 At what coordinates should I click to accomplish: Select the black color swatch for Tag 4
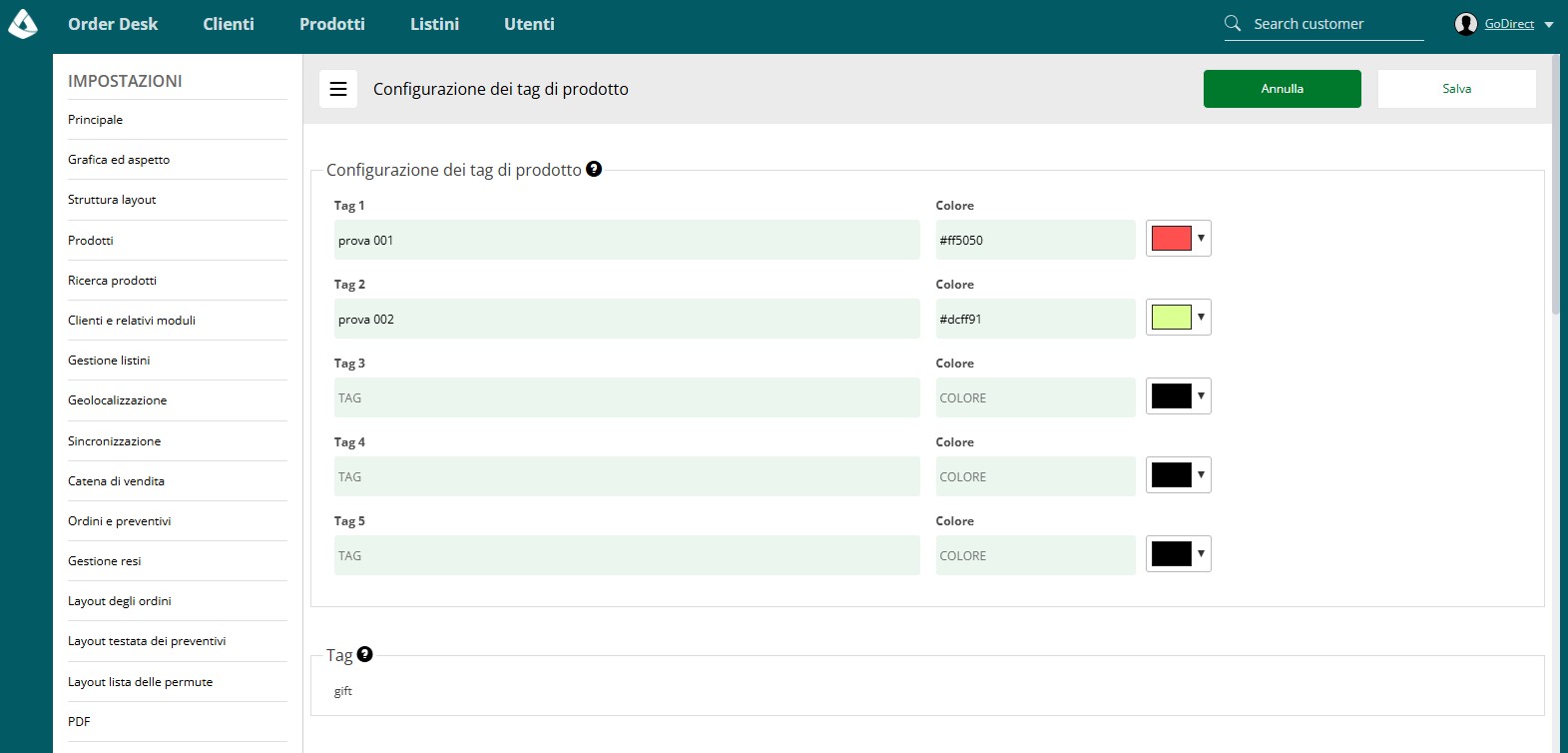1172,474
